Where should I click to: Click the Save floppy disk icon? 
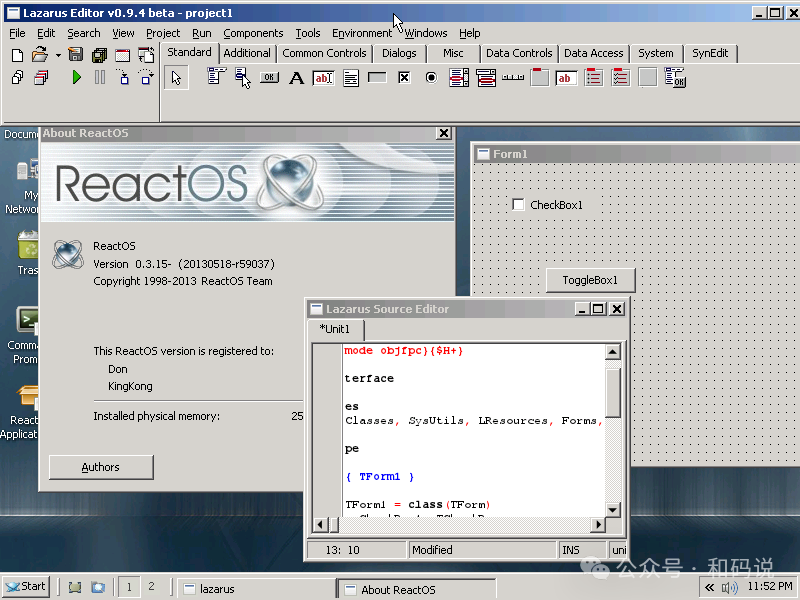[x=76, y=55]
